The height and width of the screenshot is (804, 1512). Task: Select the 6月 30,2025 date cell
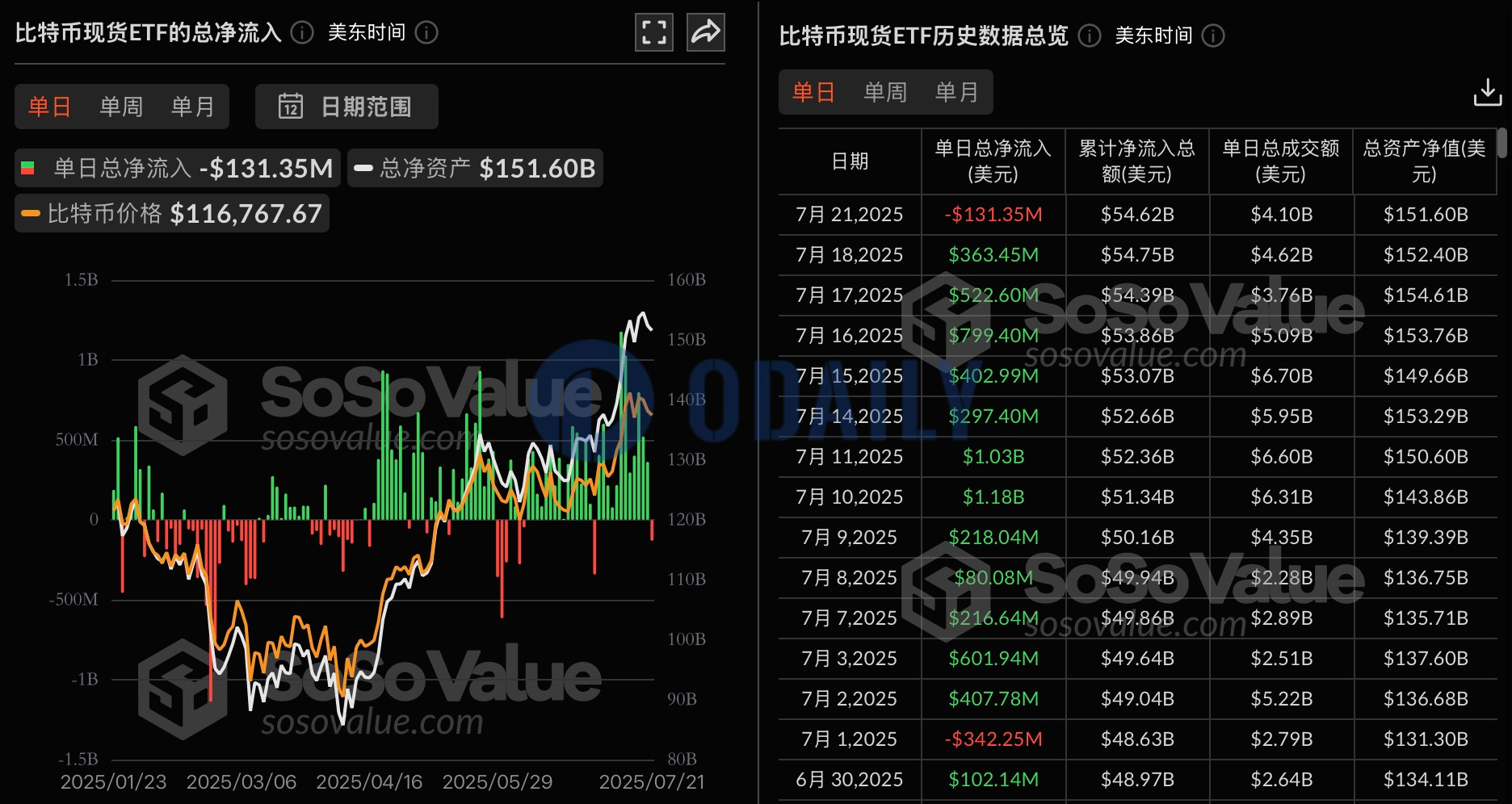(x=850, y=780)
